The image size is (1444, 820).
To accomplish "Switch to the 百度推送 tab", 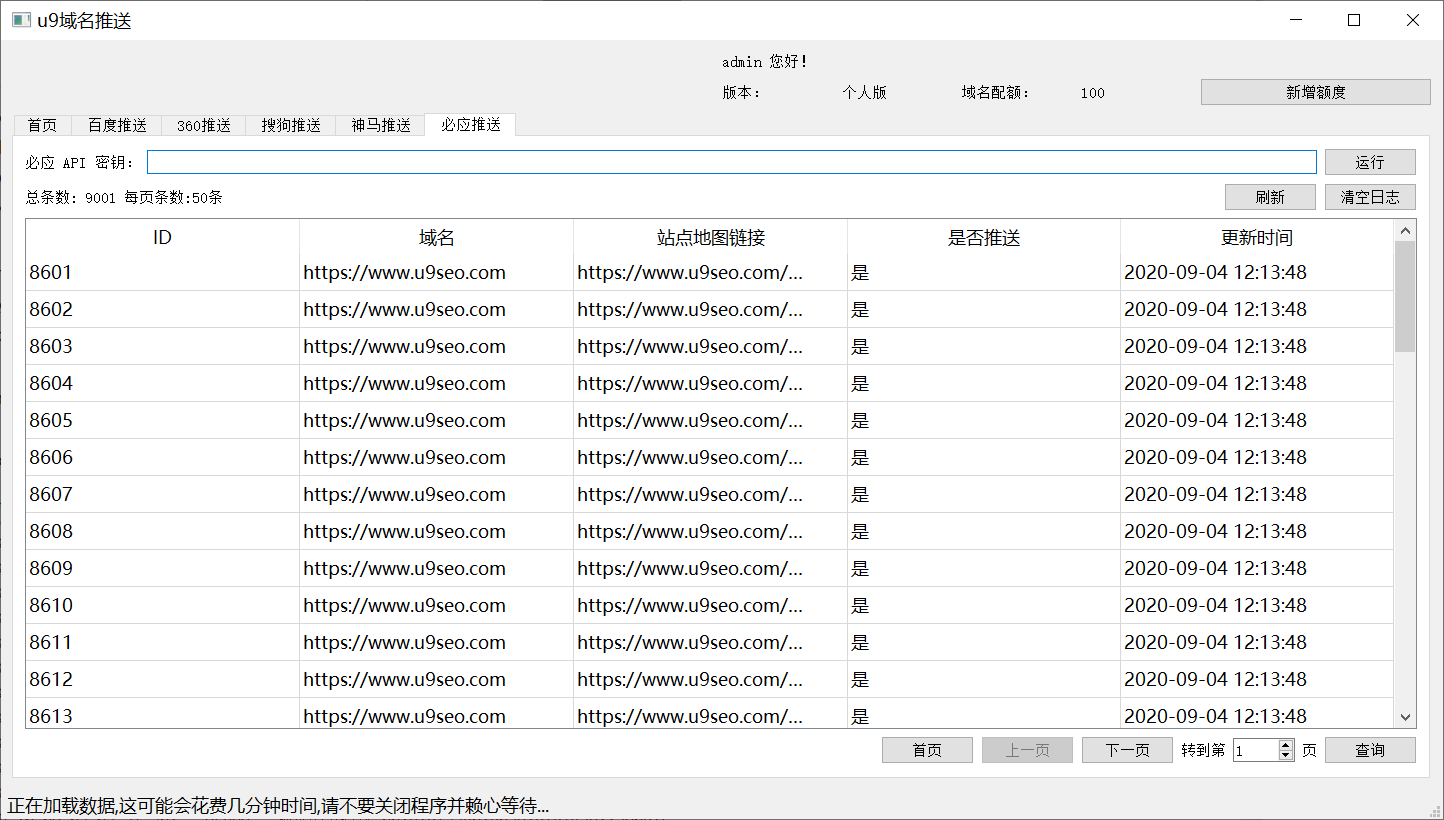I will [x=117, y=125].
